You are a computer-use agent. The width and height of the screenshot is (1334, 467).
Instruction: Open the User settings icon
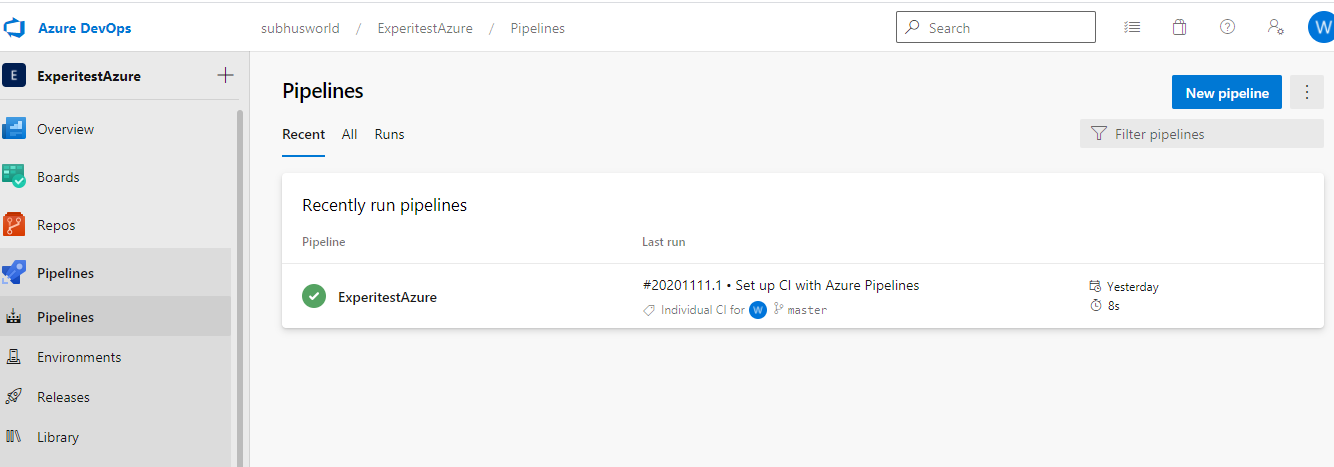coord(1276,28)
